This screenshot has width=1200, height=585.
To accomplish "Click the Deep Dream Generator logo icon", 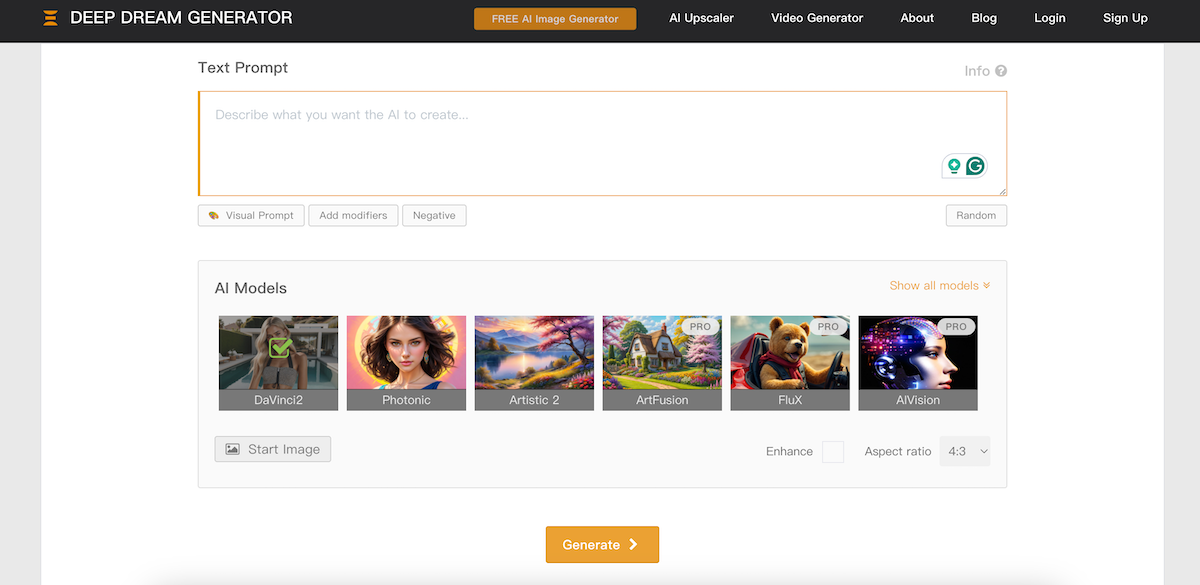I will (50, 17).
